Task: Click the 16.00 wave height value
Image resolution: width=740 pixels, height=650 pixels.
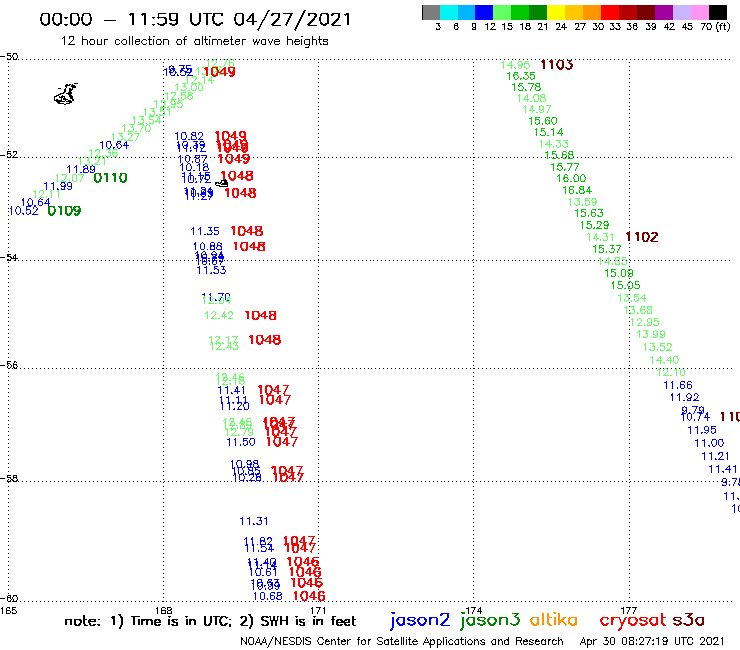Action: (x=571, y=178)
